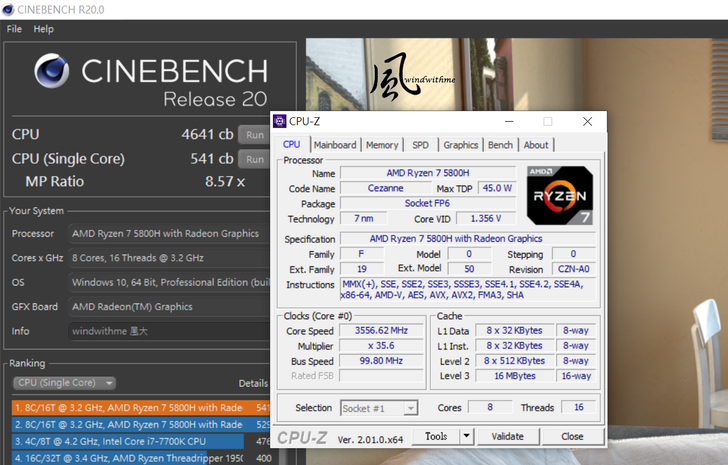Click the AMD Ryzen 7 logo badge
Image resolution: width=728 pixels, height=465 pixels.
(560, 196)
